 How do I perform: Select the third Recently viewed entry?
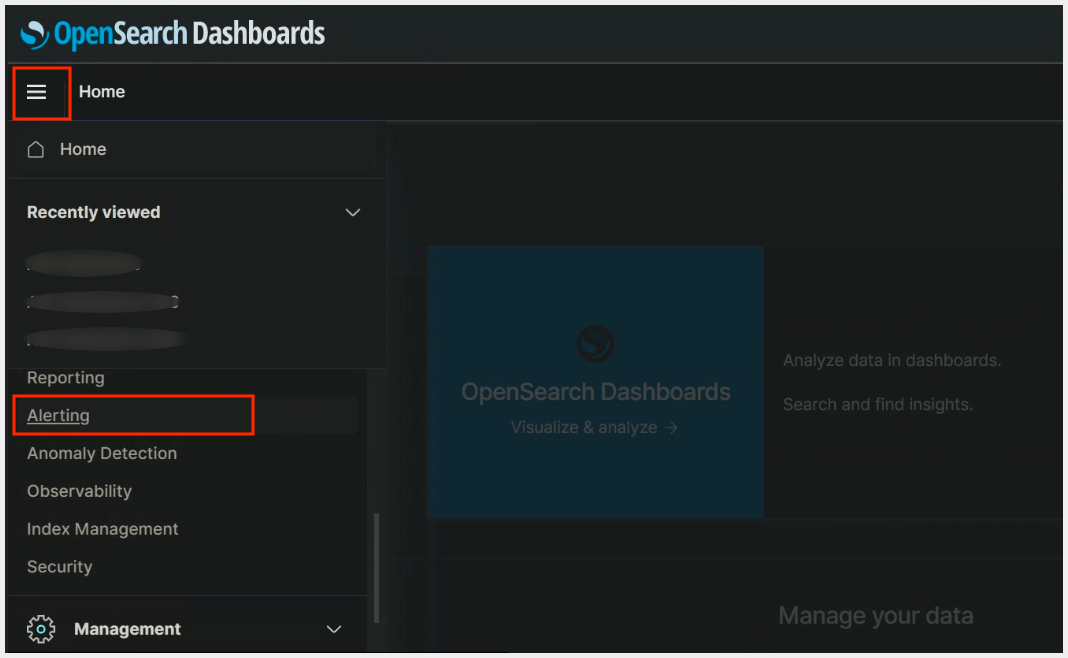[105, 339]
